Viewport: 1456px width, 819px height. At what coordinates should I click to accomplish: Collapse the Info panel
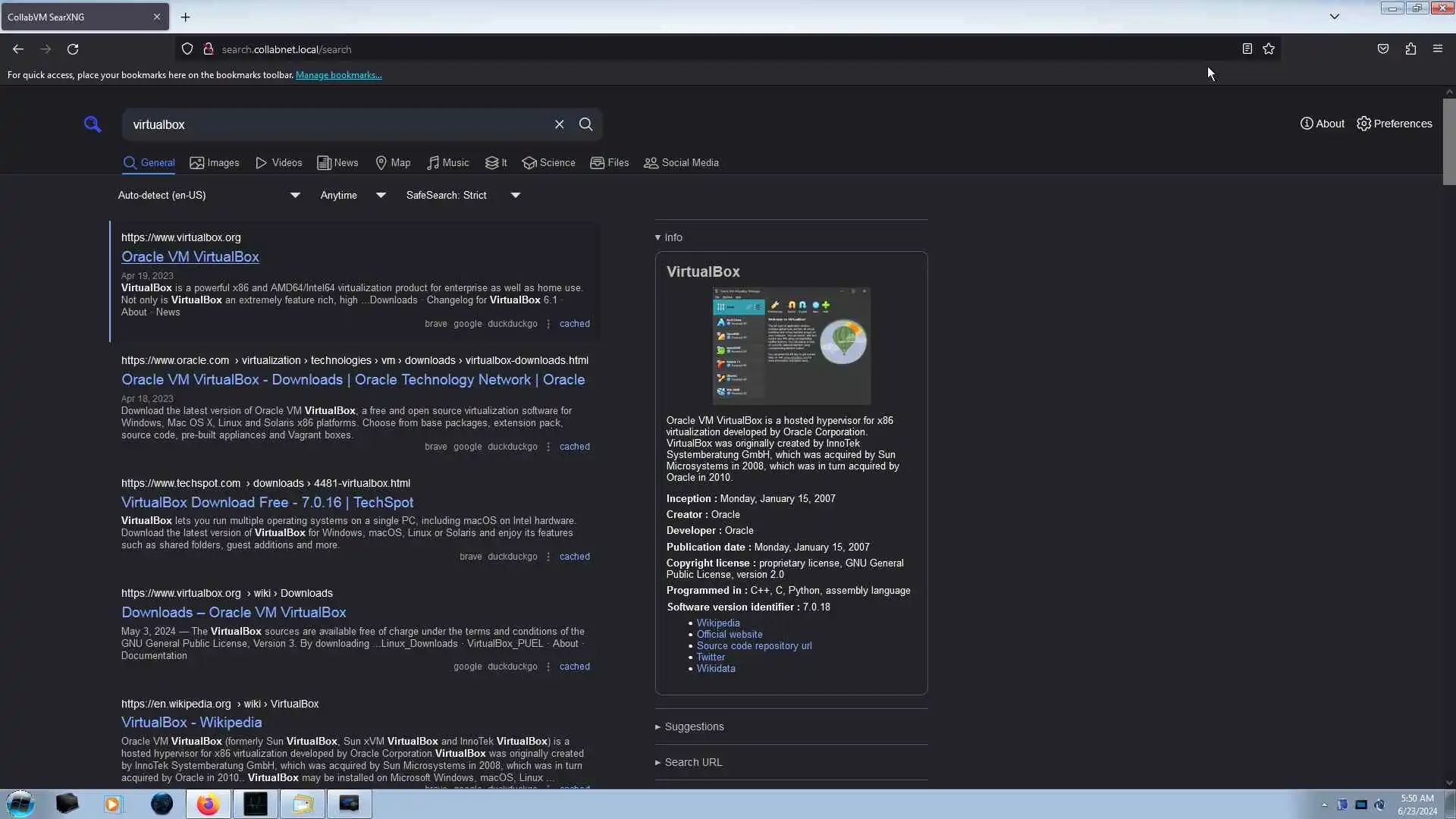tap(669, 237)
